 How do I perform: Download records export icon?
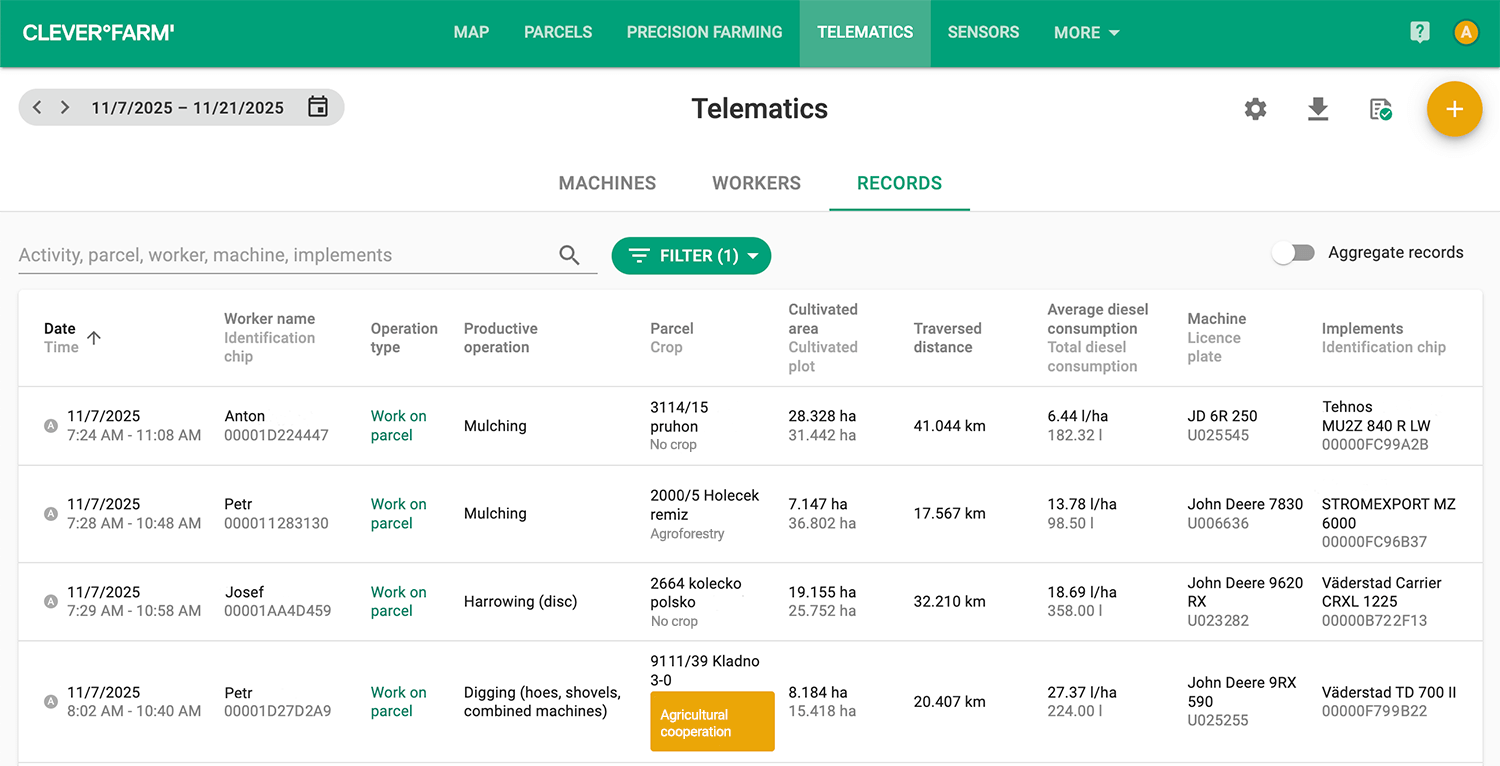pos(1318,109)
